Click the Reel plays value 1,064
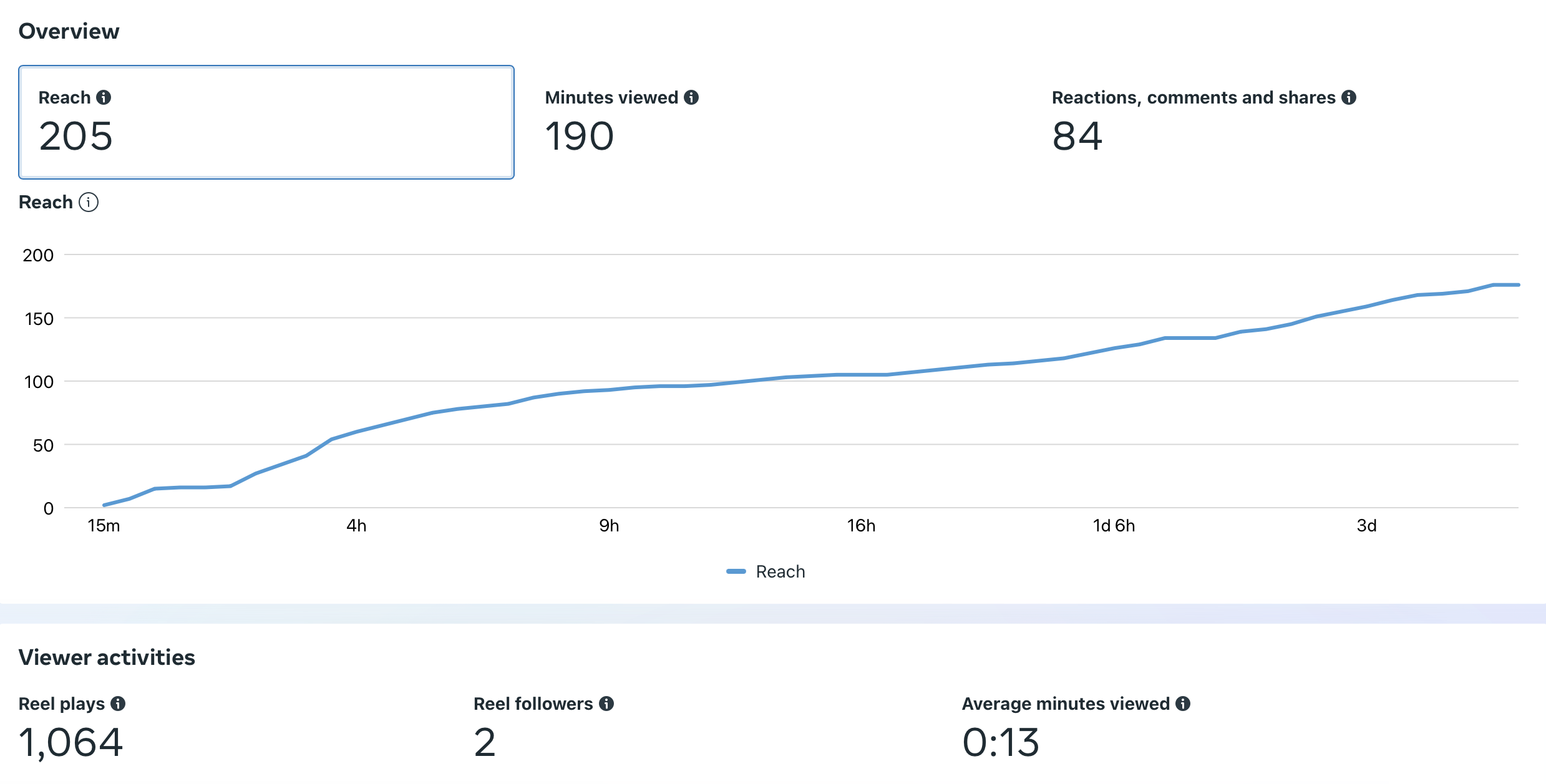The height and width of the screenshot is (784, 1546). tap(70, 743)
